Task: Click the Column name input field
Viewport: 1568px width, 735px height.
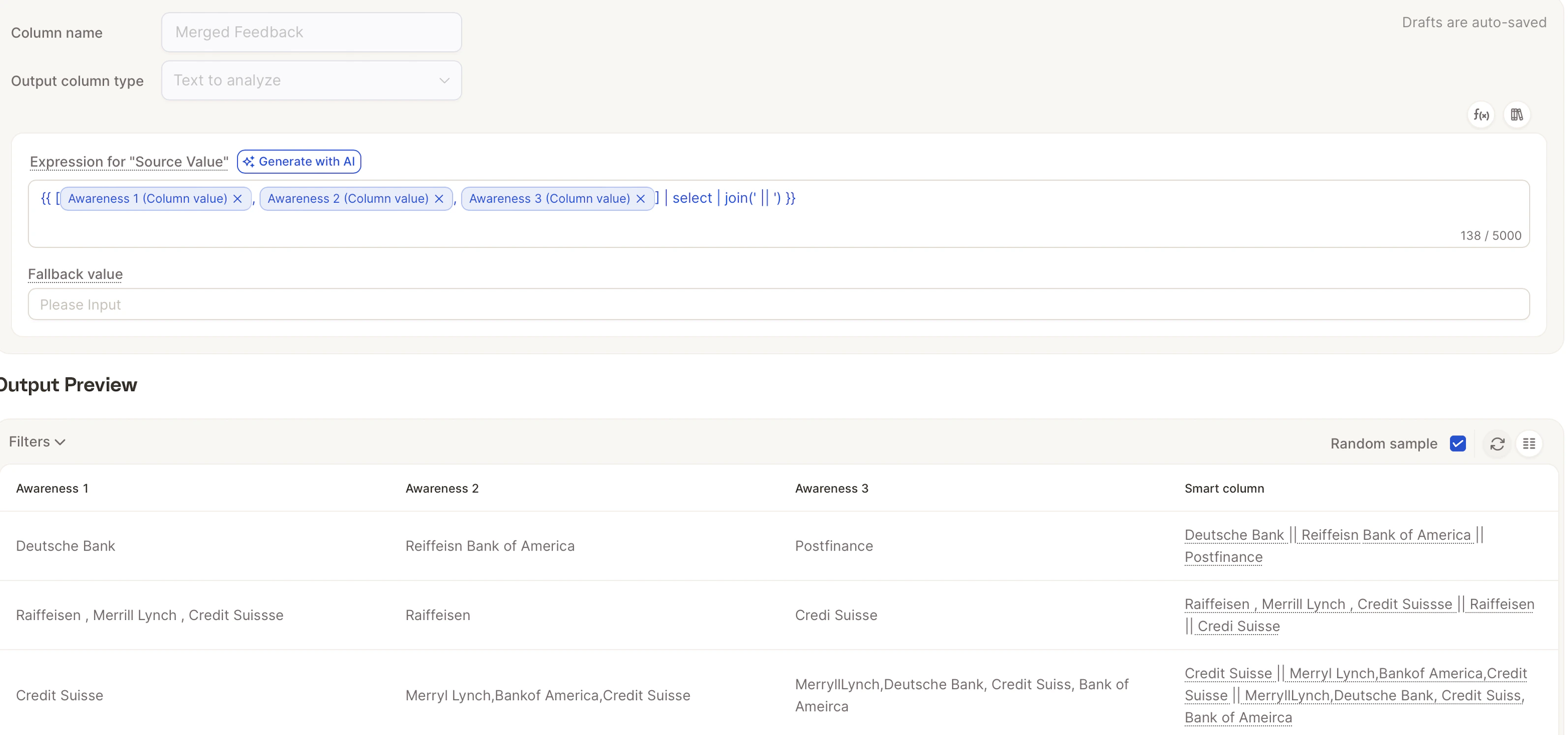Action: pos(312,32)
